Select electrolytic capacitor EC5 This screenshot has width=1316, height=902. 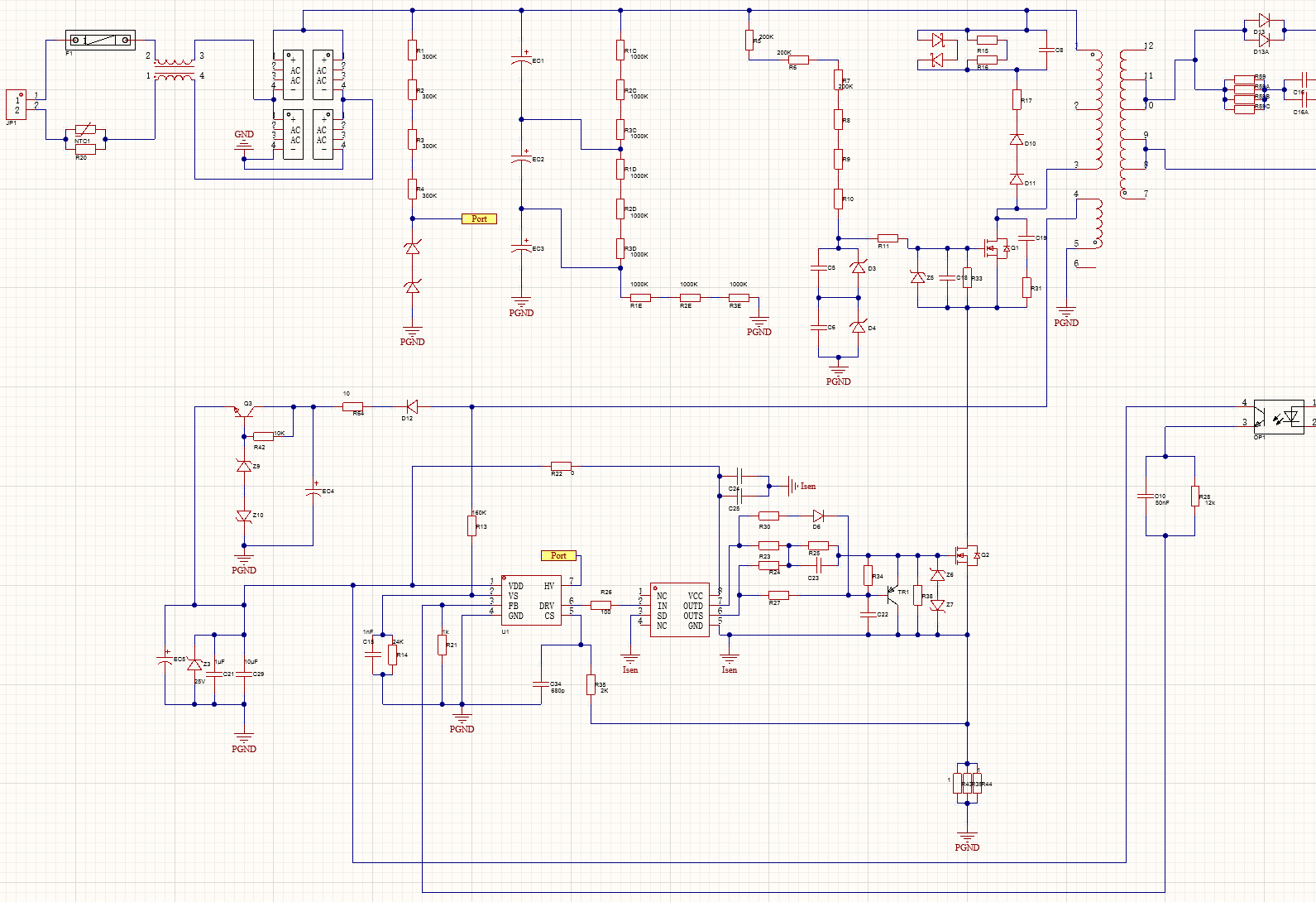click(165, 660)
